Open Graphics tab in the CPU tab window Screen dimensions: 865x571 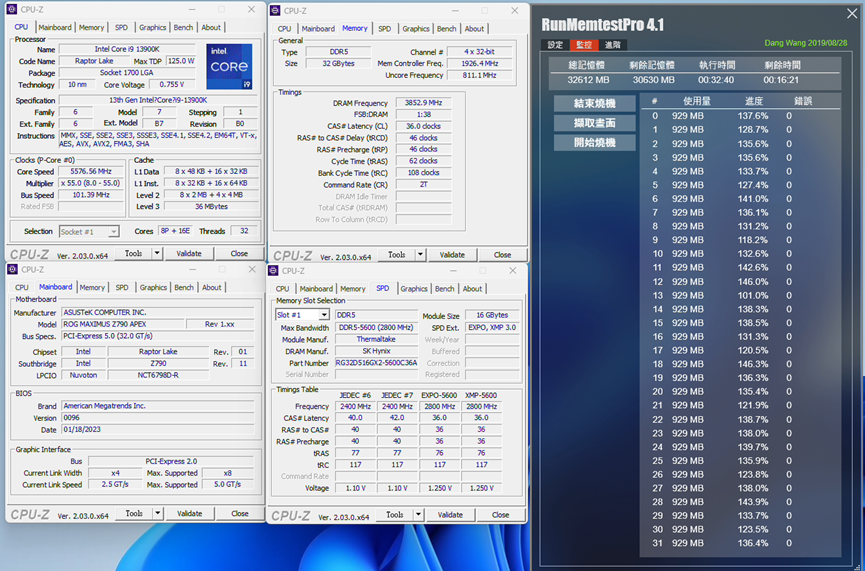coord(152,27)
